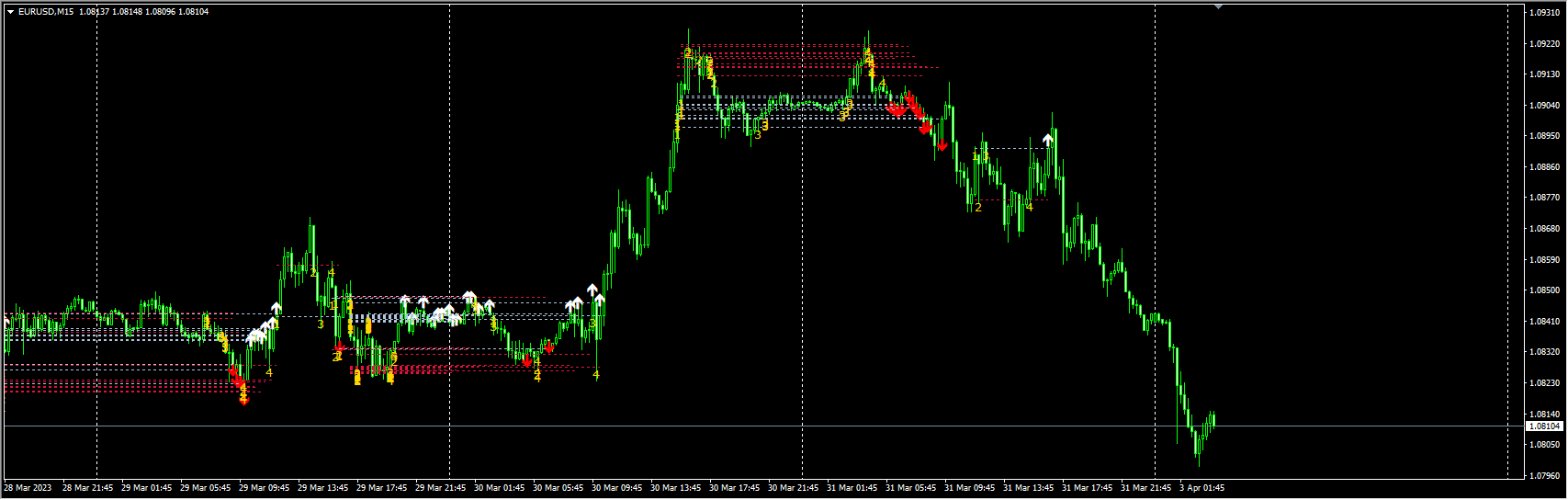Click the EURUSD,M15 chart title text
Image resolution: width=1568 pixels, height=500 pixels.
tap(46, 12)
